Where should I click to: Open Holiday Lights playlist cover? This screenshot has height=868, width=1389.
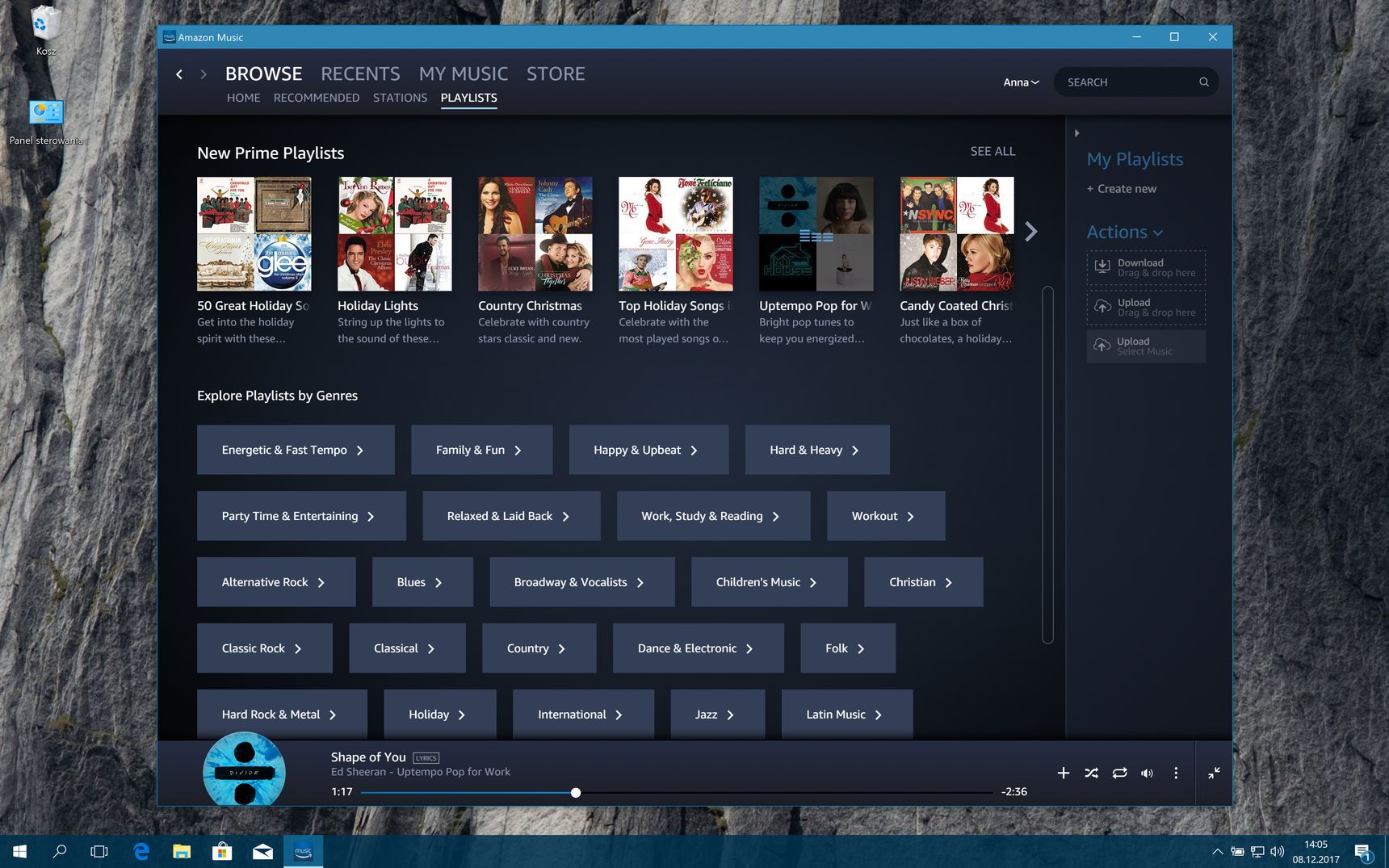[395, 234]
